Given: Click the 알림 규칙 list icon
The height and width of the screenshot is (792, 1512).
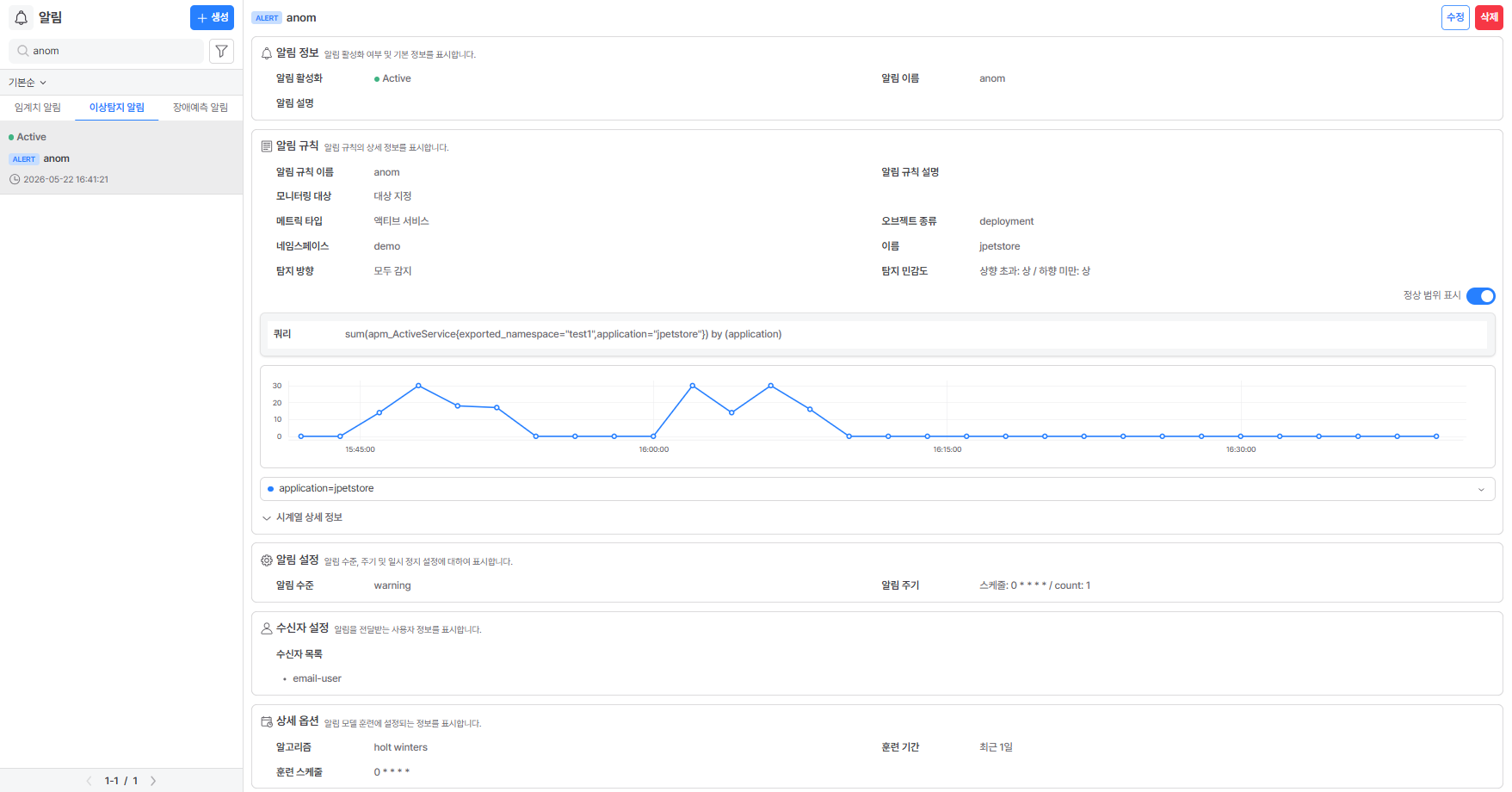Looking at the screenshot, I should (x=267, y=146).
